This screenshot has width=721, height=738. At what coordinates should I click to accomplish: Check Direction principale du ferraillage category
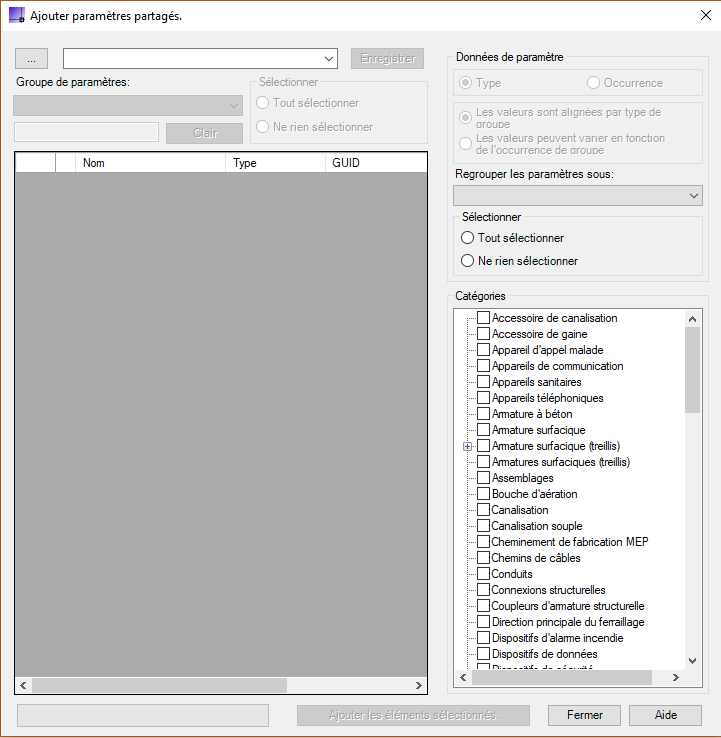pyautogui.click(x=483, y=622)
